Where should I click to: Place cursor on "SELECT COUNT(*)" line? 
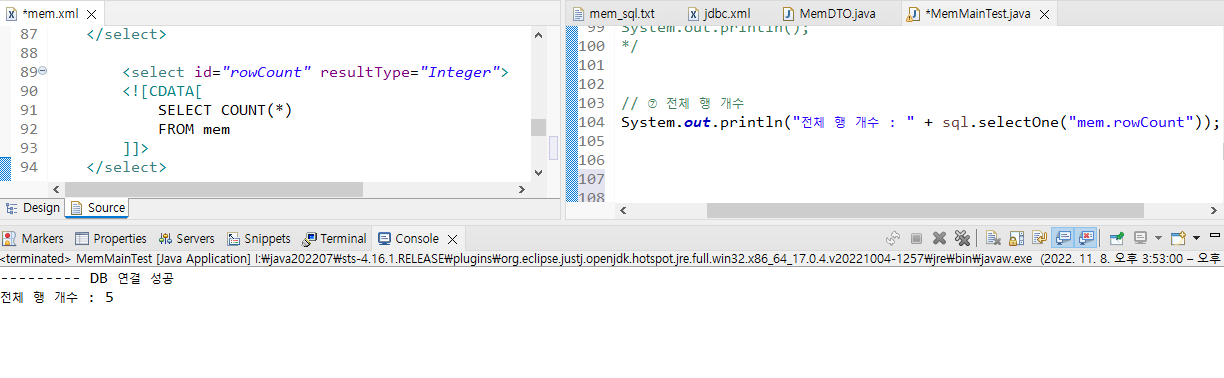(x=224, y=110)
